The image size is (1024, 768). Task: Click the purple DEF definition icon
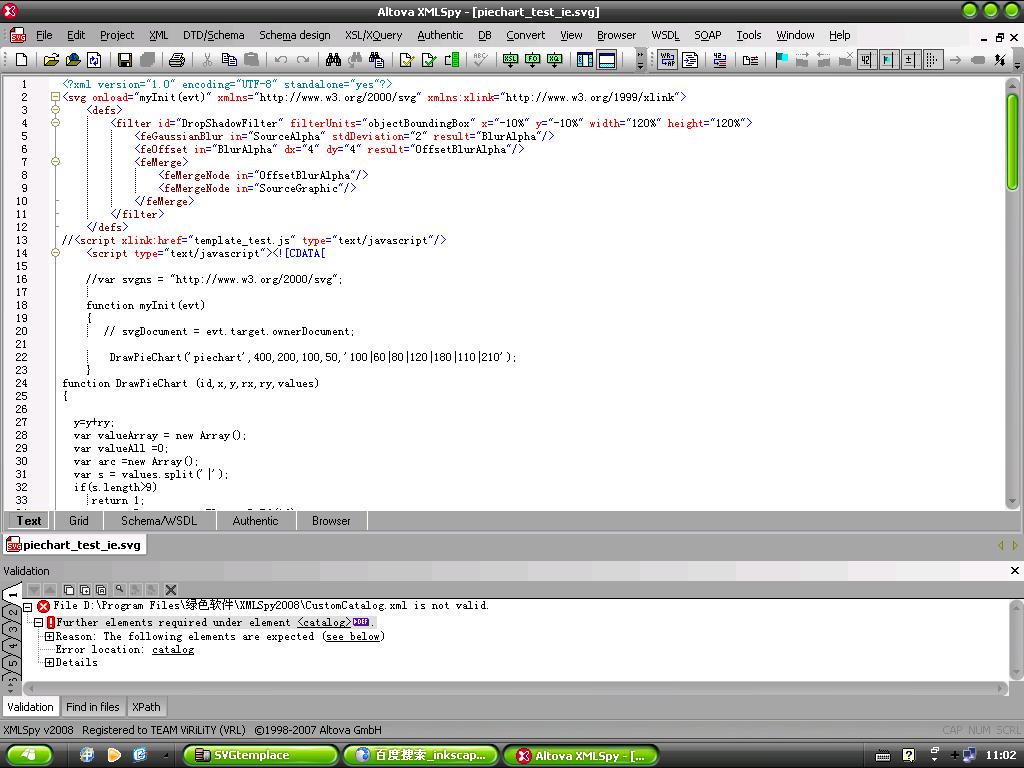[360, 622]
